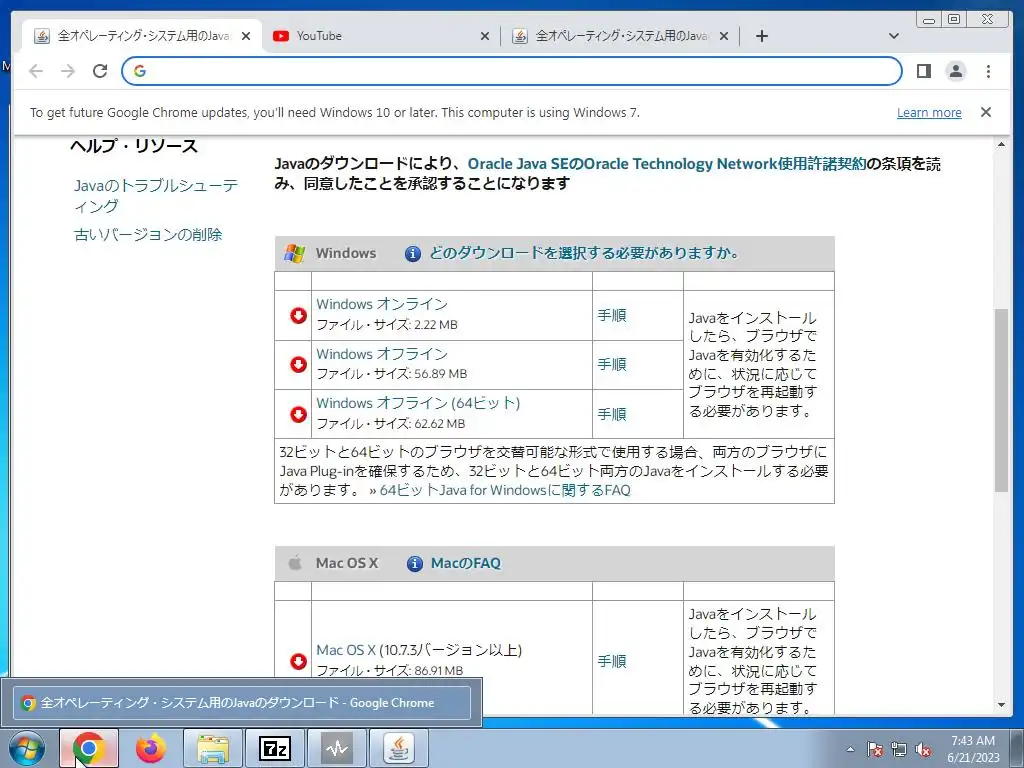Image resolution: width=1024 pixels, height=768 pixels.
Task: Click the Chrome forward arrow
Action: coord(68,71)
